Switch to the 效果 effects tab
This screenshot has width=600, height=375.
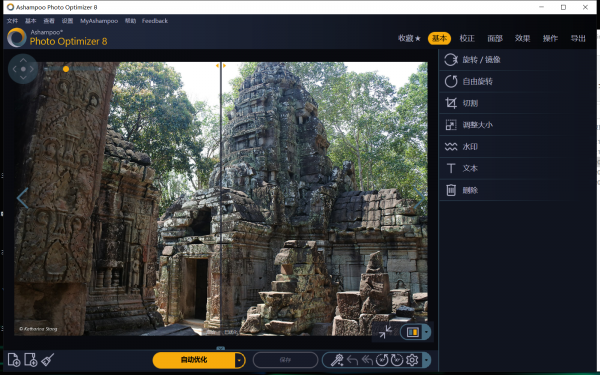[522, 38]
